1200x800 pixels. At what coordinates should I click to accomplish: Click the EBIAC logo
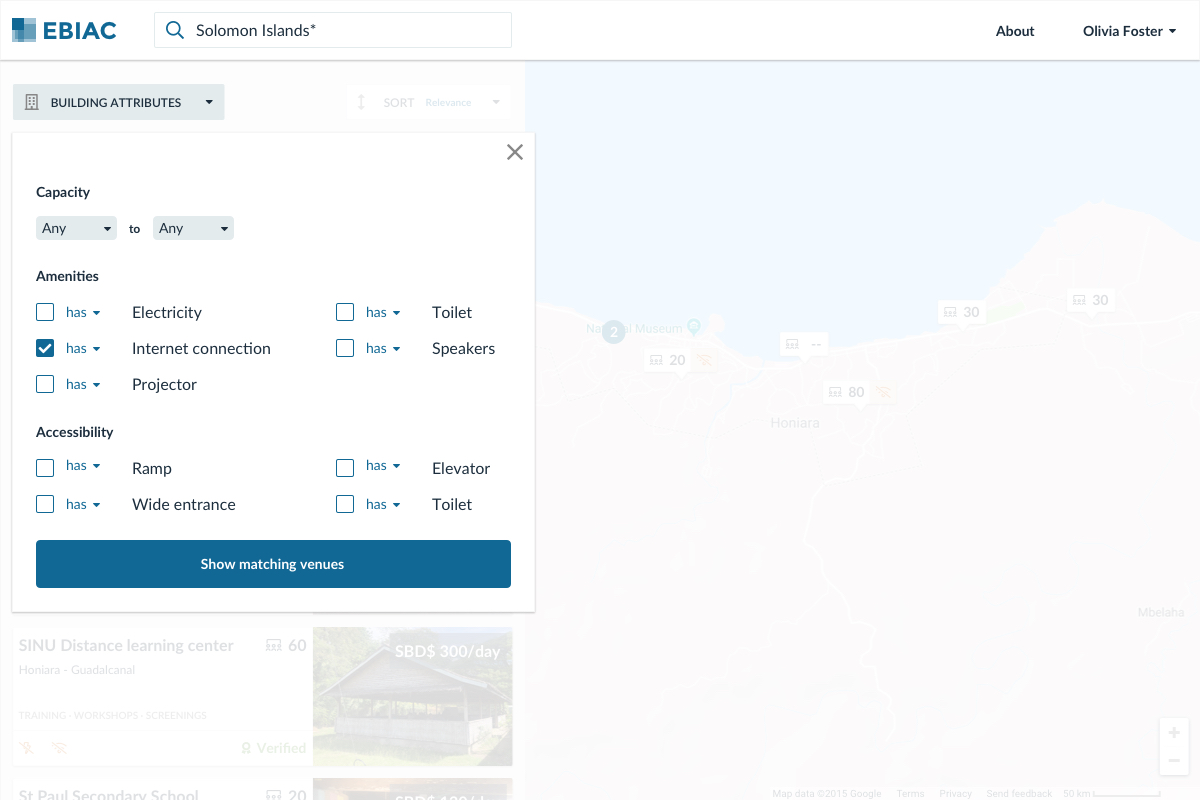pos(64,30)
